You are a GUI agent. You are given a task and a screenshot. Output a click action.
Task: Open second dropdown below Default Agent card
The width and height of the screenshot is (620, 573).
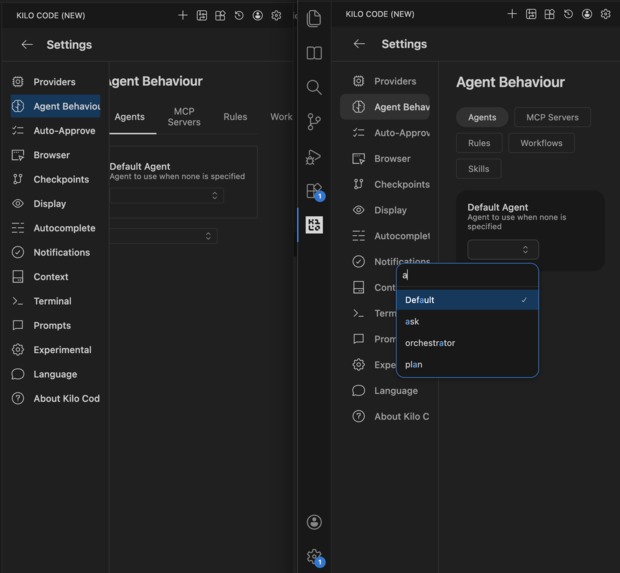163,236
